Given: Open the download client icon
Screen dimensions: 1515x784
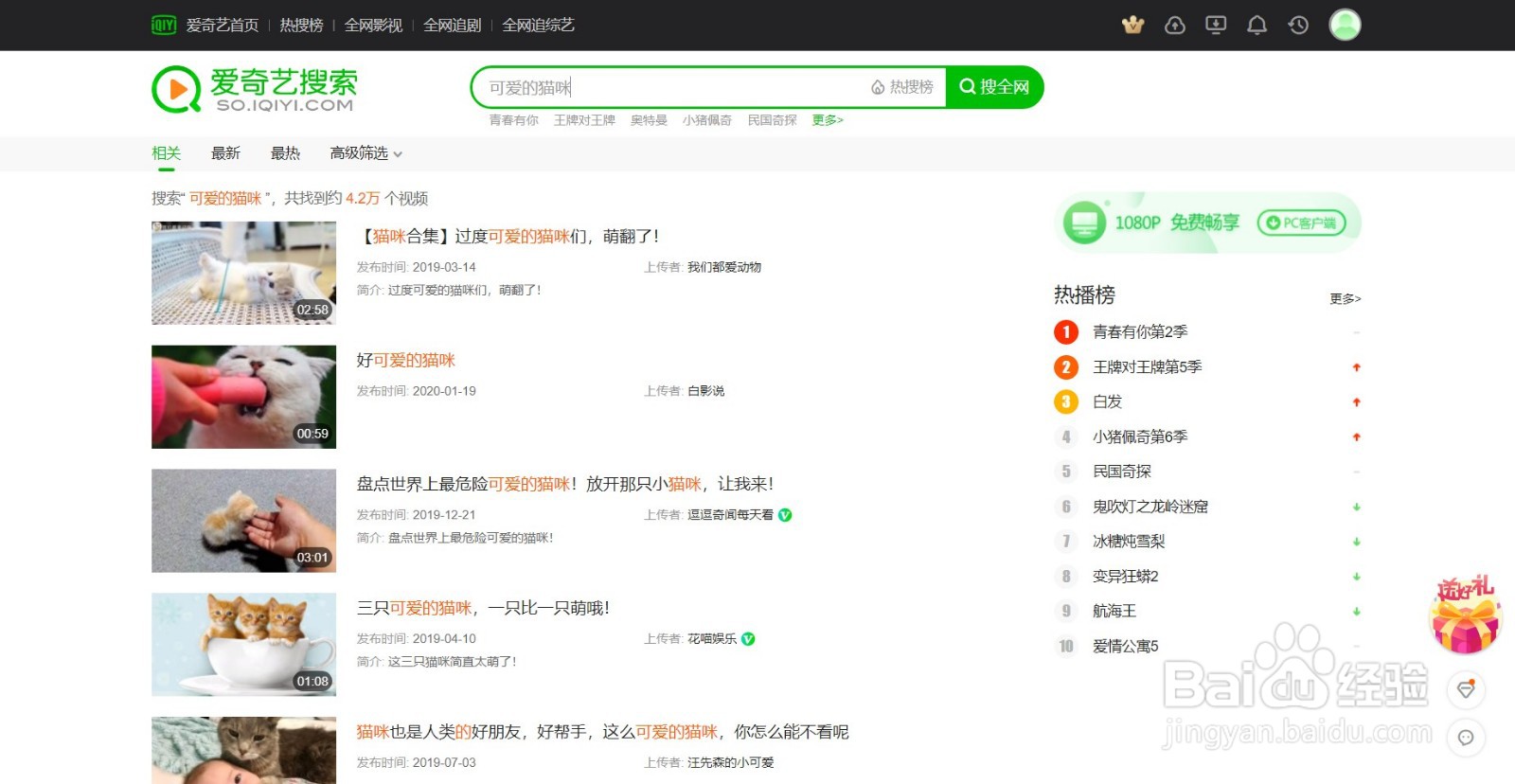Looking at the screenshot, I should (x=1216, y=26).
